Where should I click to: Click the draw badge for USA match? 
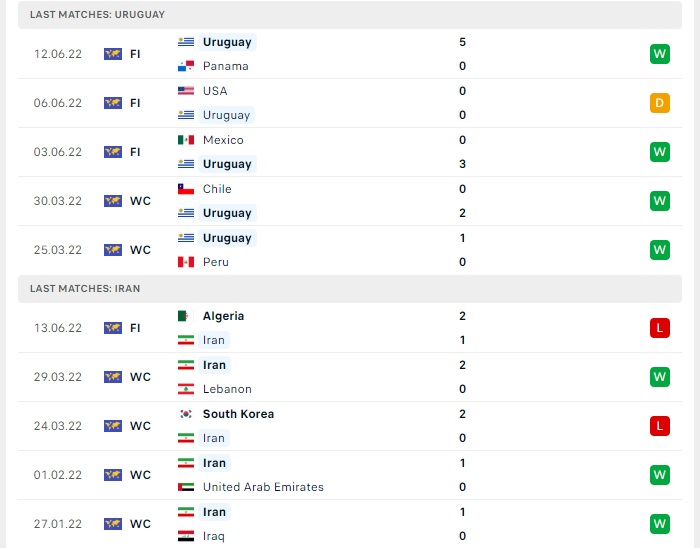(659, 103)
